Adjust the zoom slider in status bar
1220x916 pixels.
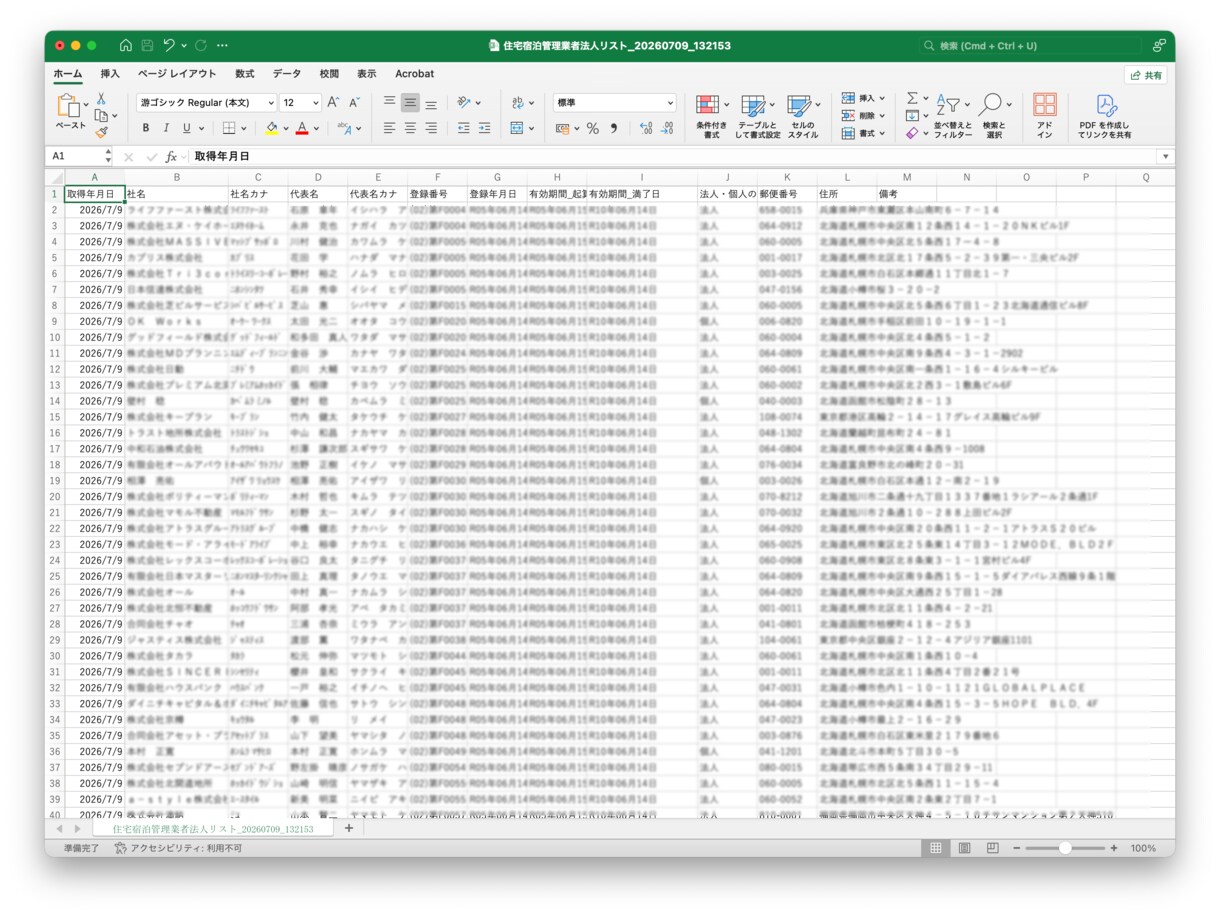click(x=1065, y=848)
